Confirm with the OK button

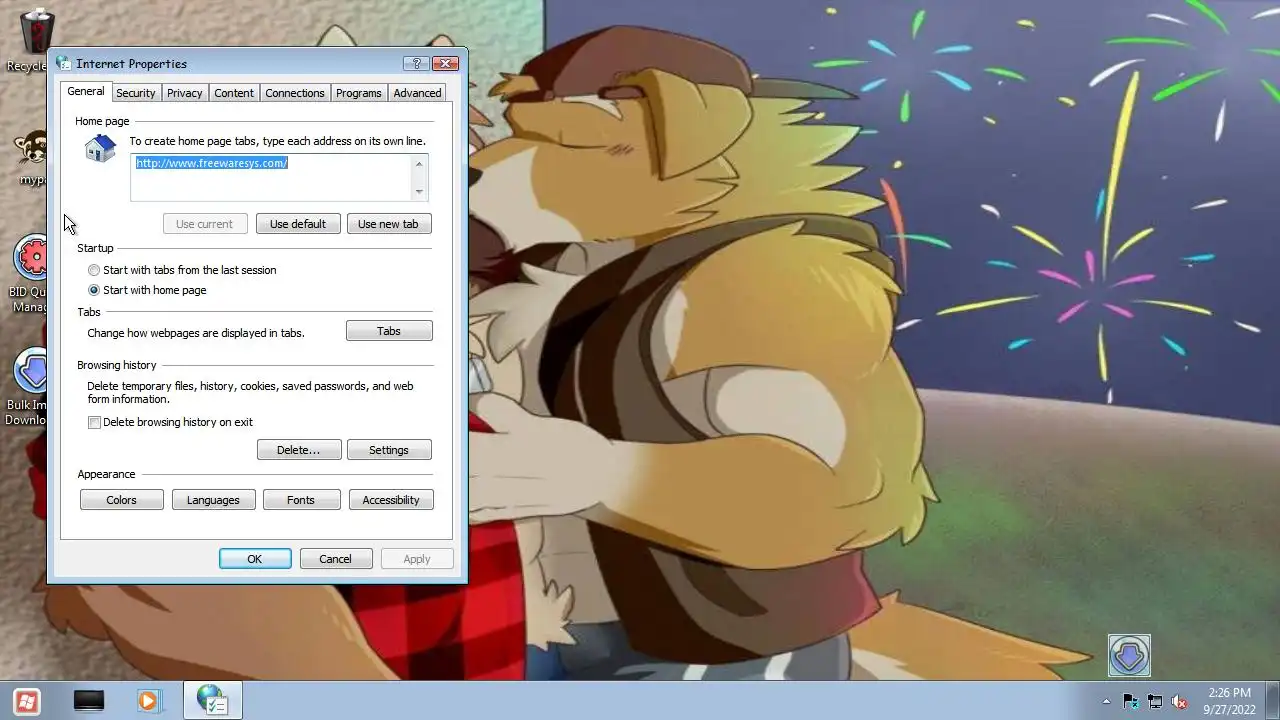tap(255, 559)
